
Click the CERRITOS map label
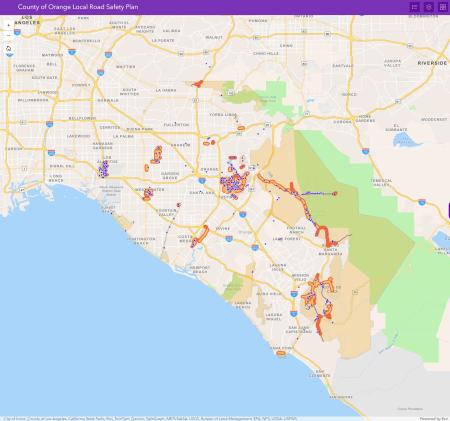pyautogui.click(x=110, y=127)
